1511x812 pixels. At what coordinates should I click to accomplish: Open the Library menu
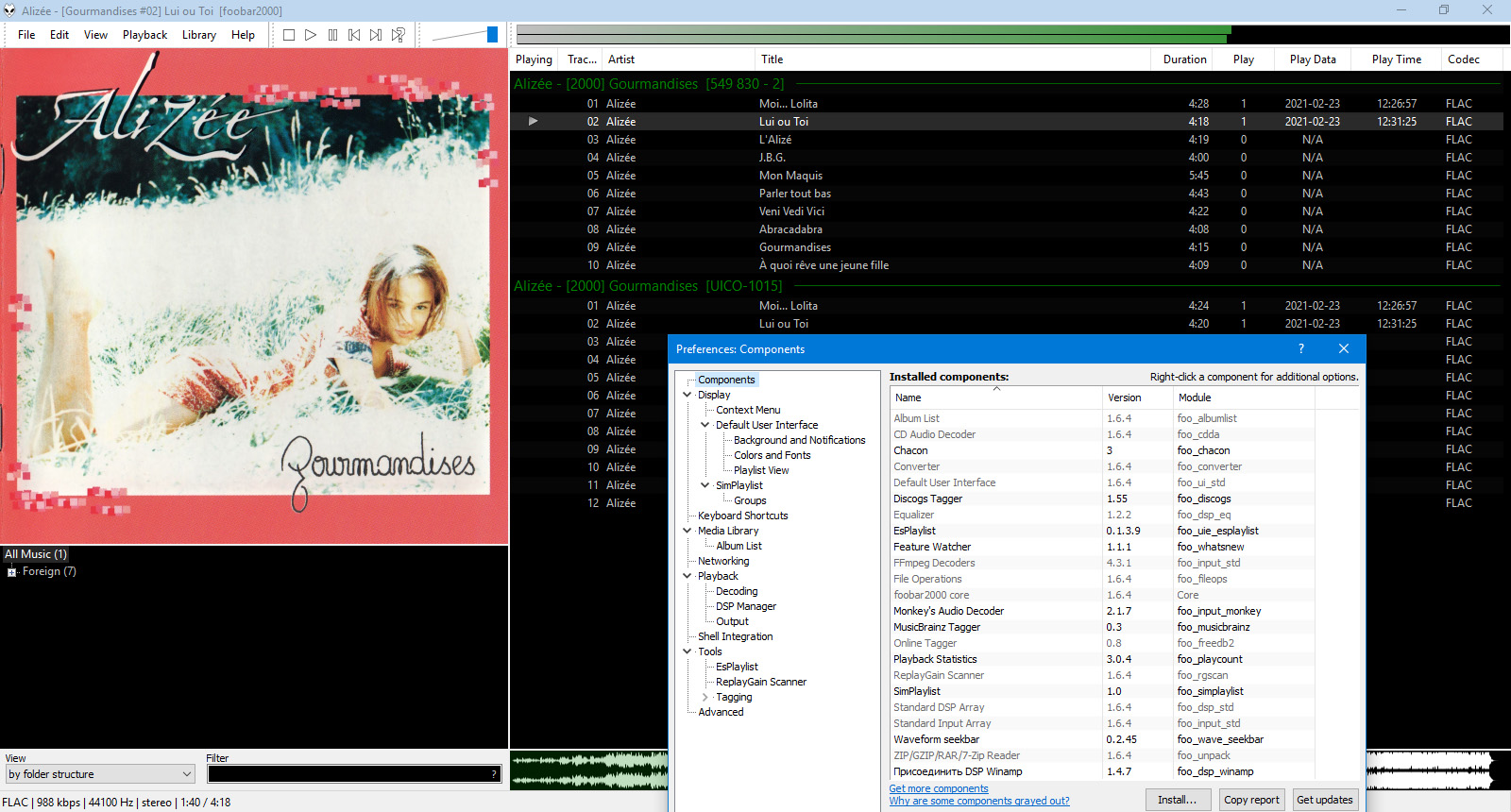tap(198, 35)
